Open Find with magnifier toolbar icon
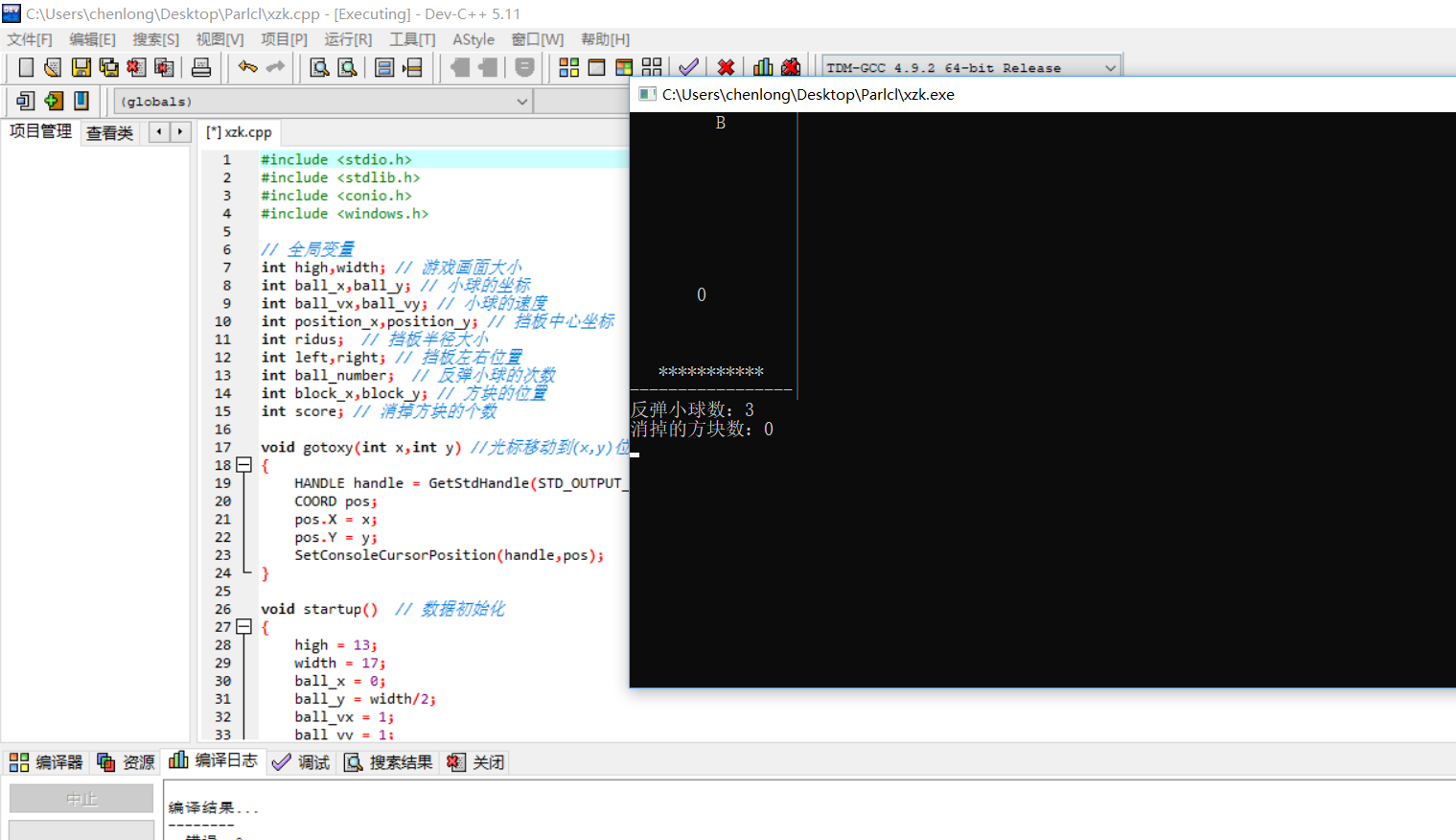Screen dimensions: 1456x840 pyautogui.click(x=320, y=67)
